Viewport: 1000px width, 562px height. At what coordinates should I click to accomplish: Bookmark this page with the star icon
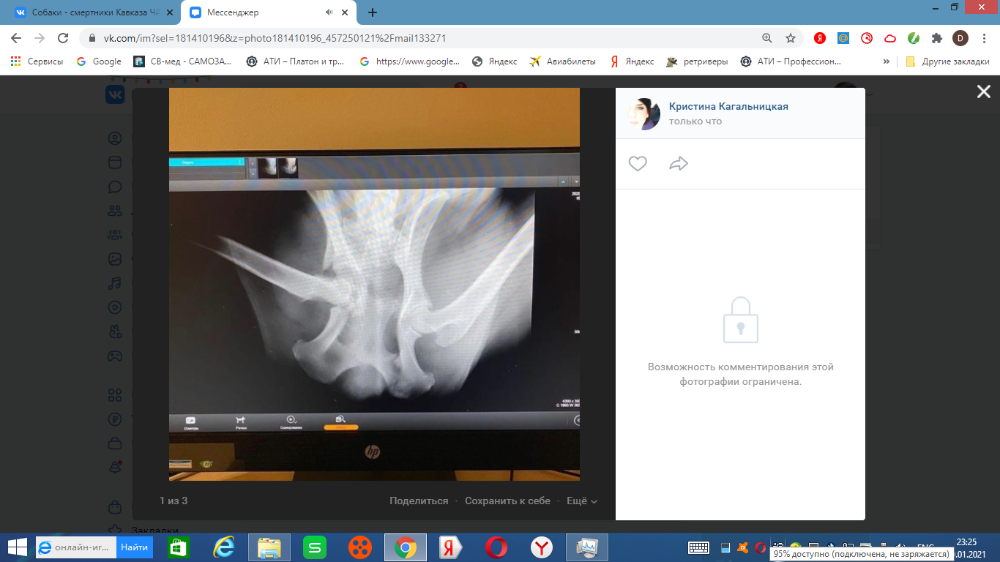(790, 38)
